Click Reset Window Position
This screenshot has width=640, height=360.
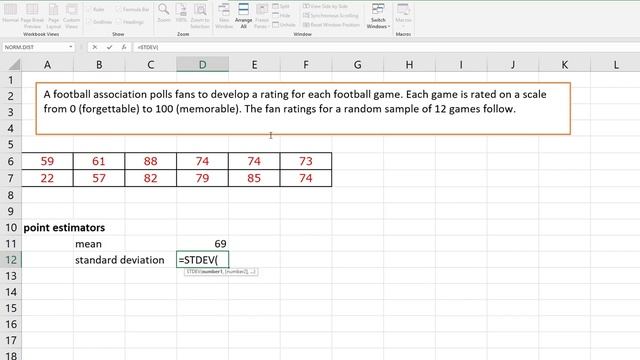click(331, 24)
